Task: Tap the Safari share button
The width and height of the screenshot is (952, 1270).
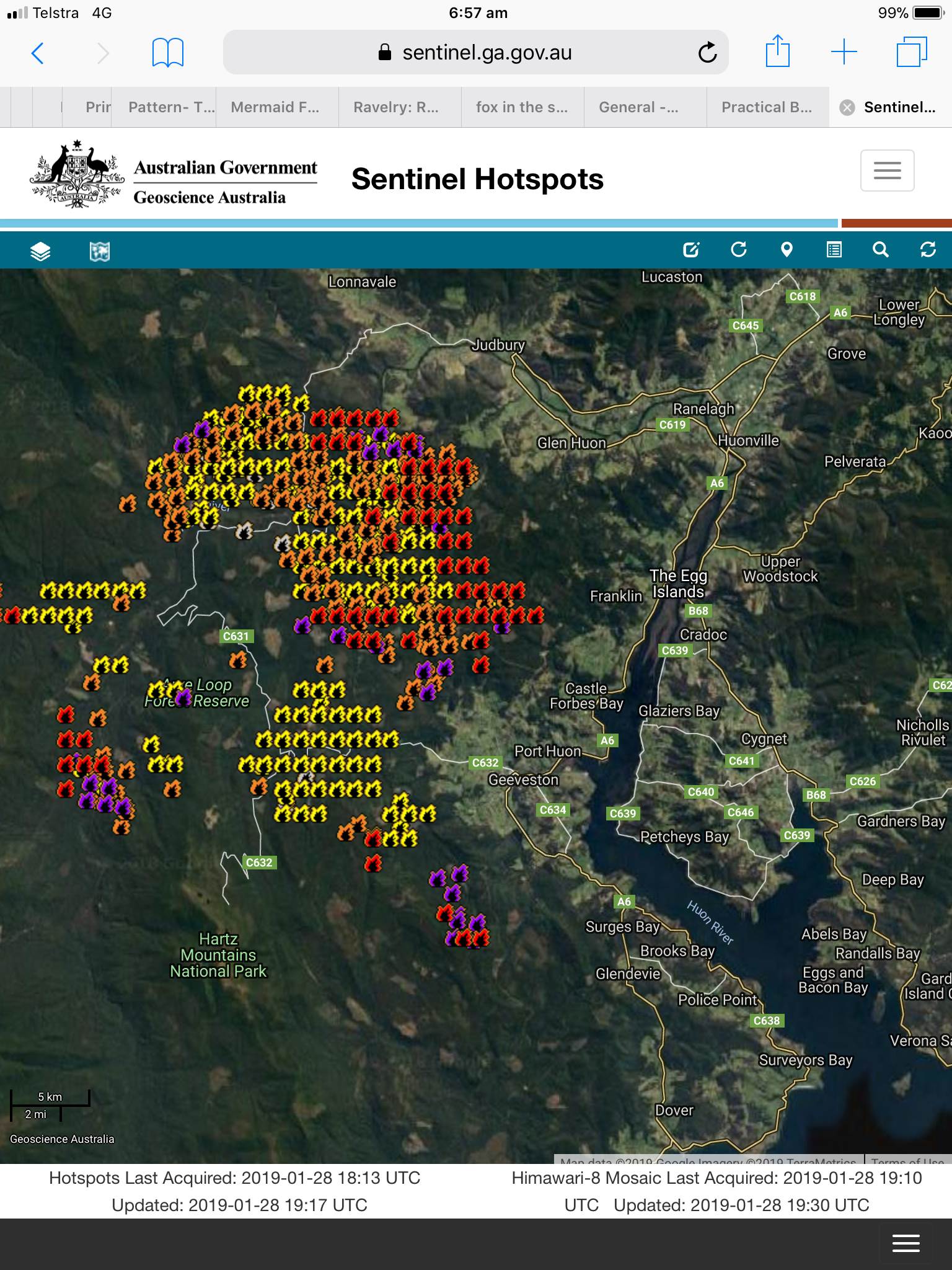Action: click(x=777, y=52)
